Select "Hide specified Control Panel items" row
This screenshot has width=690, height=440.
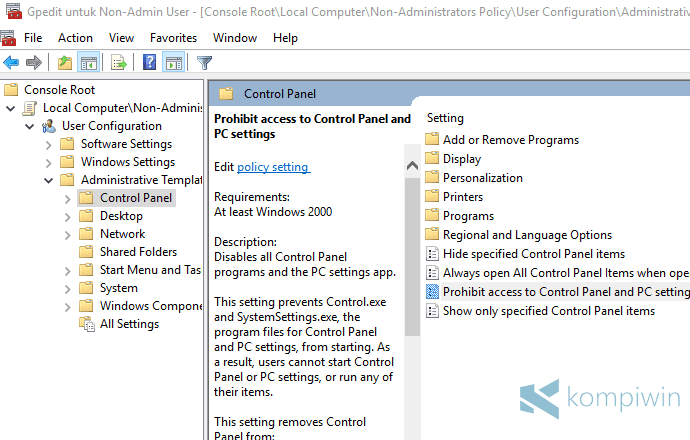pos(534,254)
